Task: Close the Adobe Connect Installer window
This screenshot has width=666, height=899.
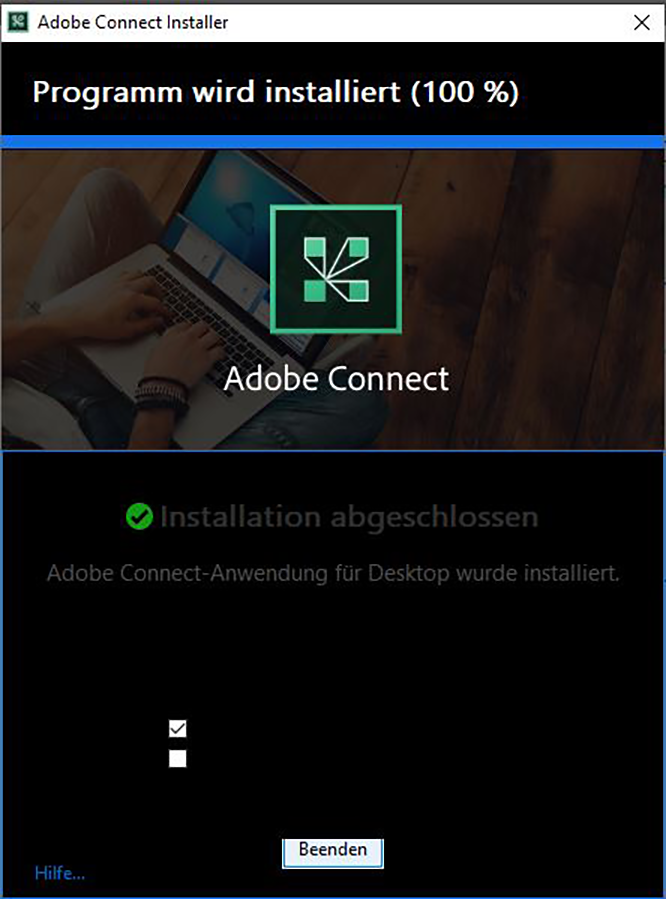Action: (642, 22)
